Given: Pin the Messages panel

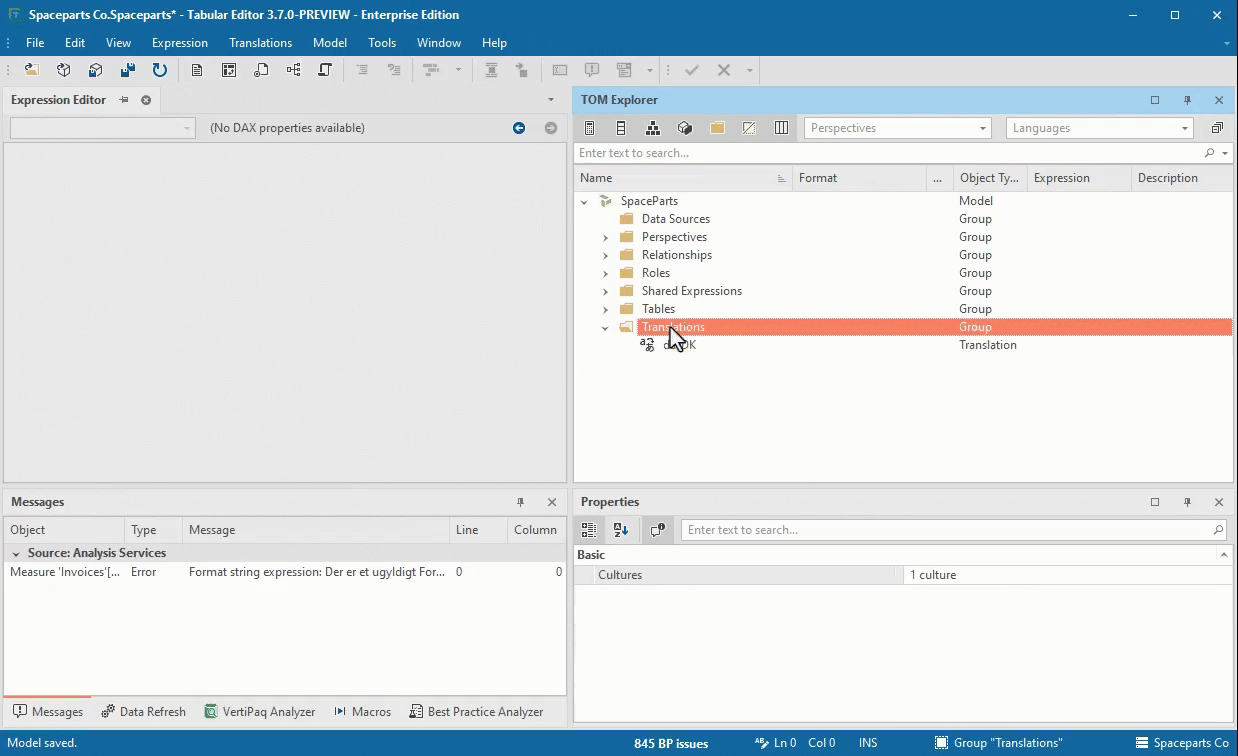Looking at the screenshot, I should click(520, 502).
